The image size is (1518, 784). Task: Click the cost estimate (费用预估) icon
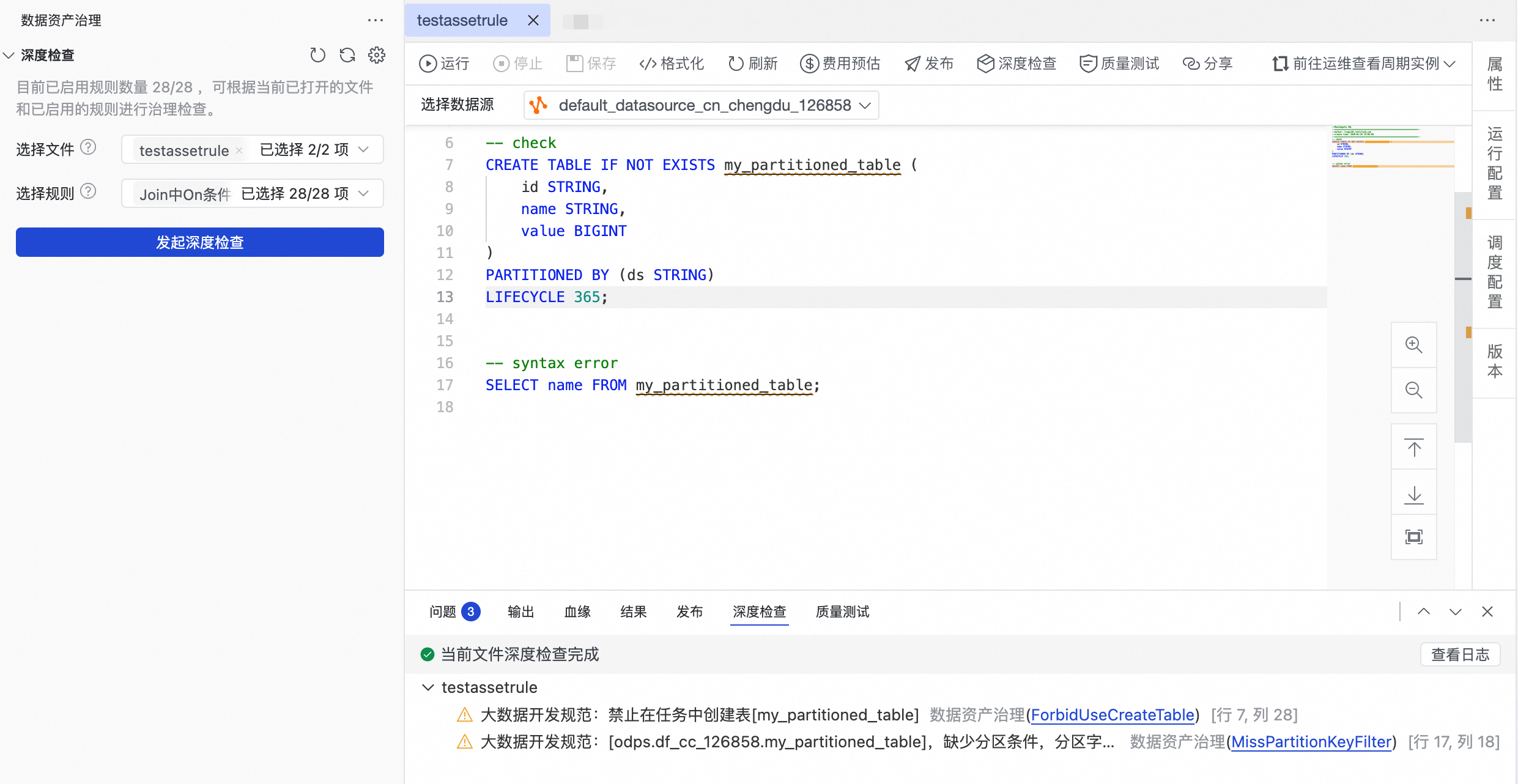[809, 64]
